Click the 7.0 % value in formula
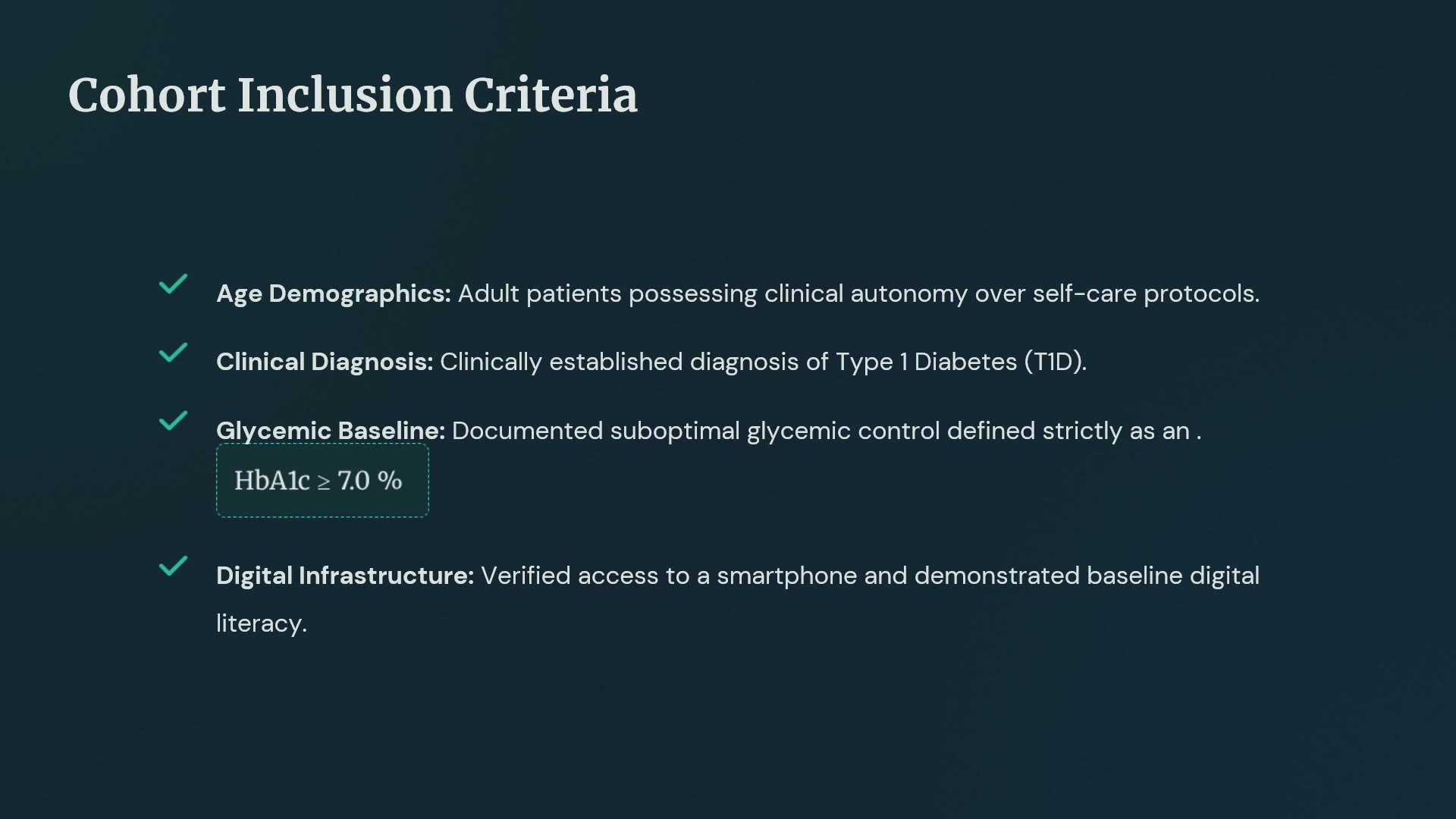 click(x=369, y=481)
